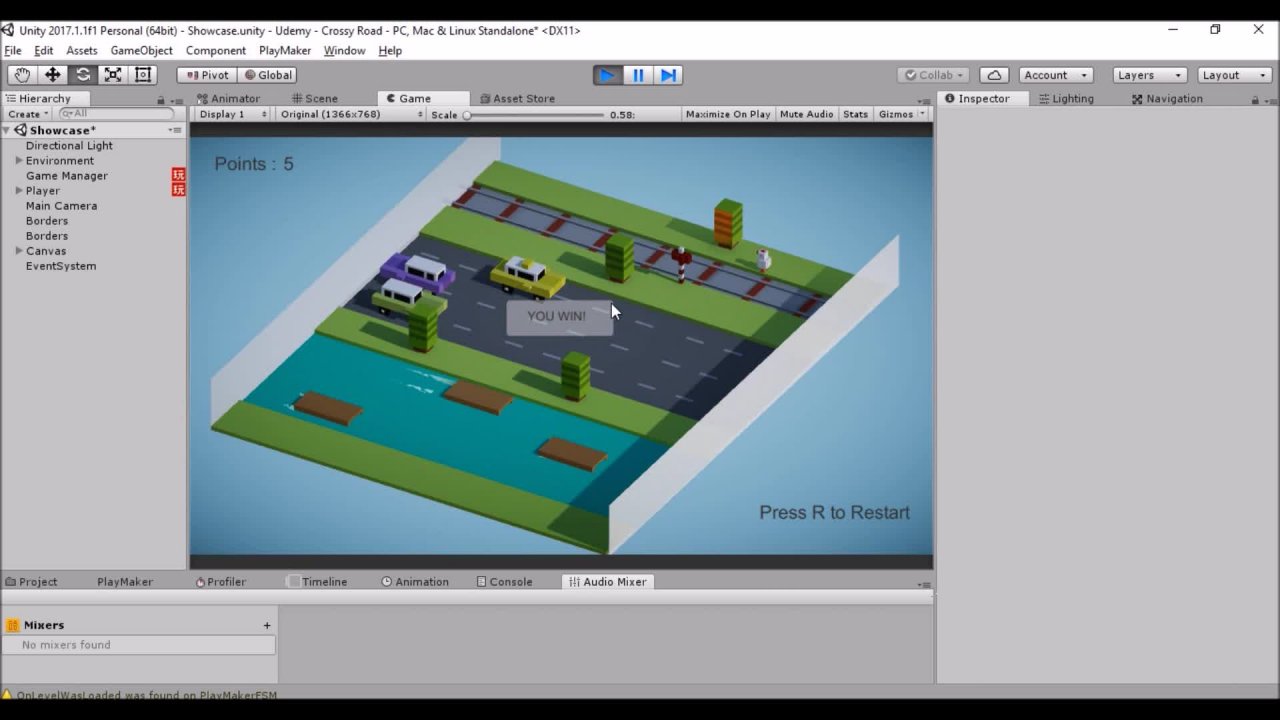
Task: Open the Layout dropdown
Action: pyautogui.click(x=1235, y=75)
